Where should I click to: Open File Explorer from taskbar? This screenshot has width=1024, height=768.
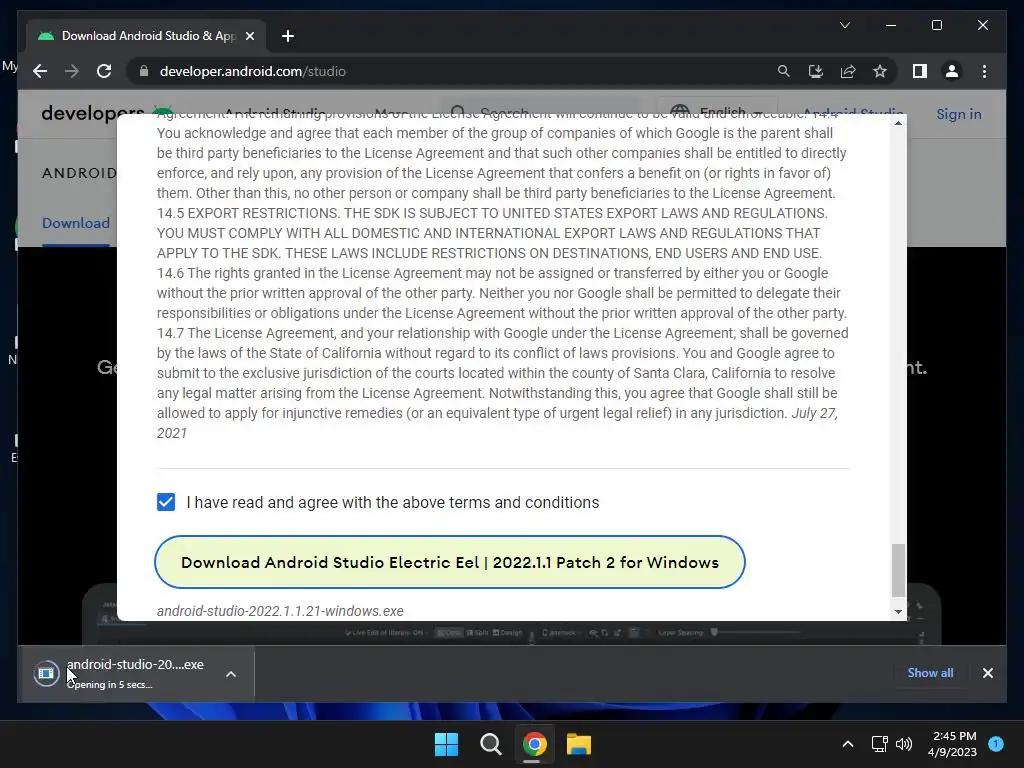(x=579, y=744)
